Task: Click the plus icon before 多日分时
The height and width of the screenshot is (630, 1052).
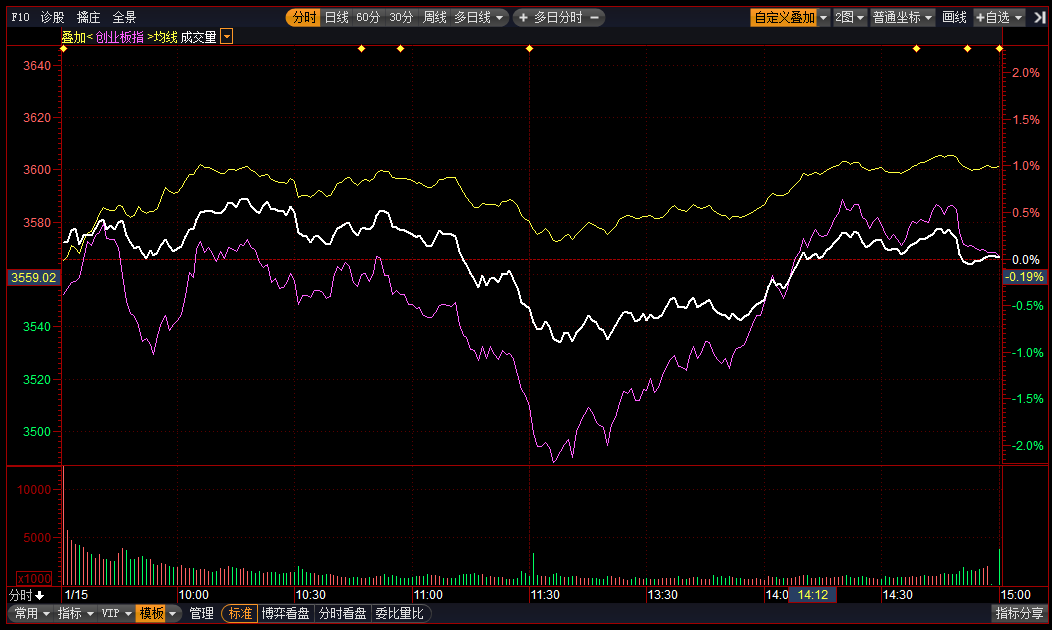Action: (x=523, y=17)
